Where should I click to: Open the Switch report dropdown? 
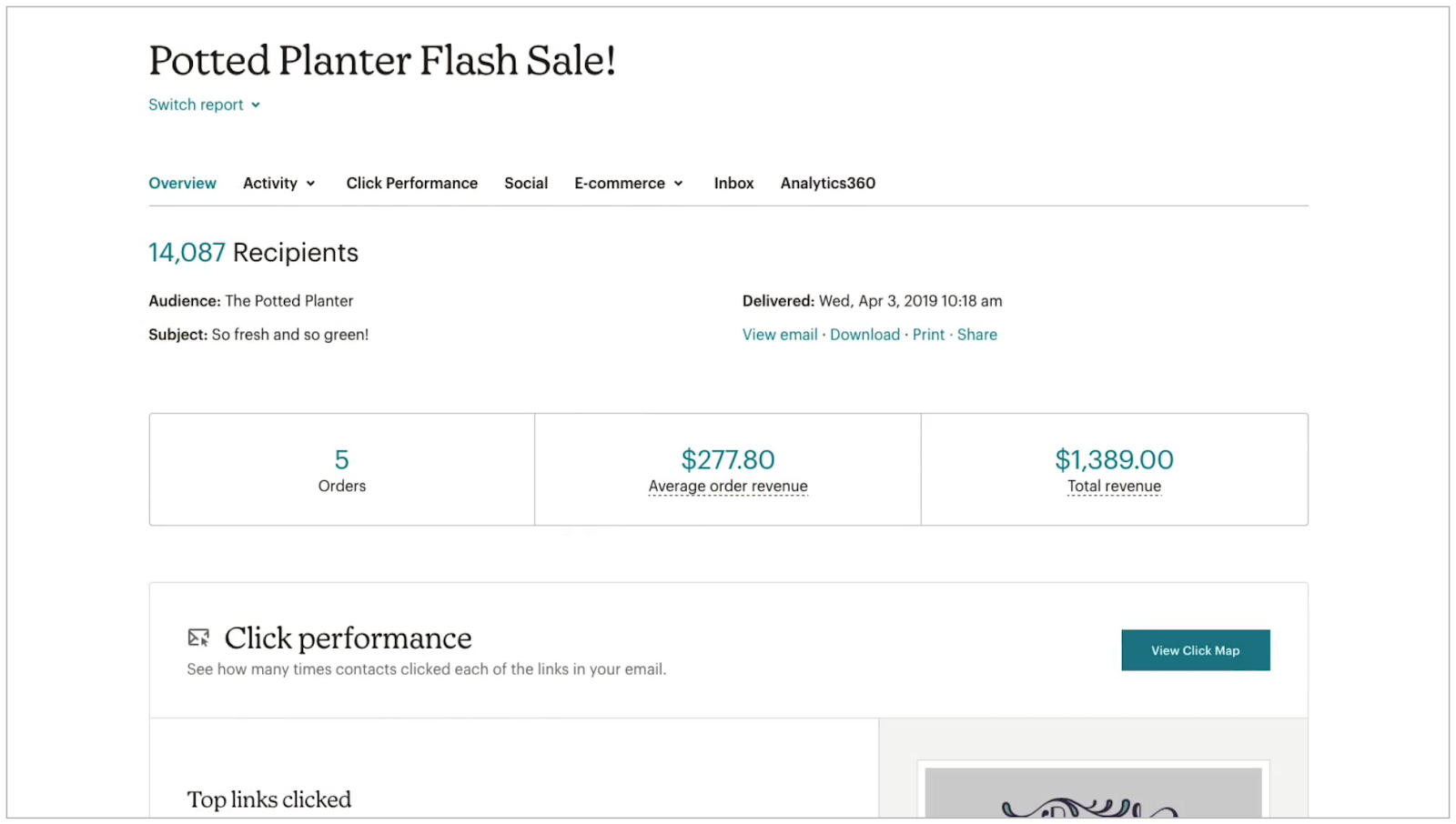196,105
